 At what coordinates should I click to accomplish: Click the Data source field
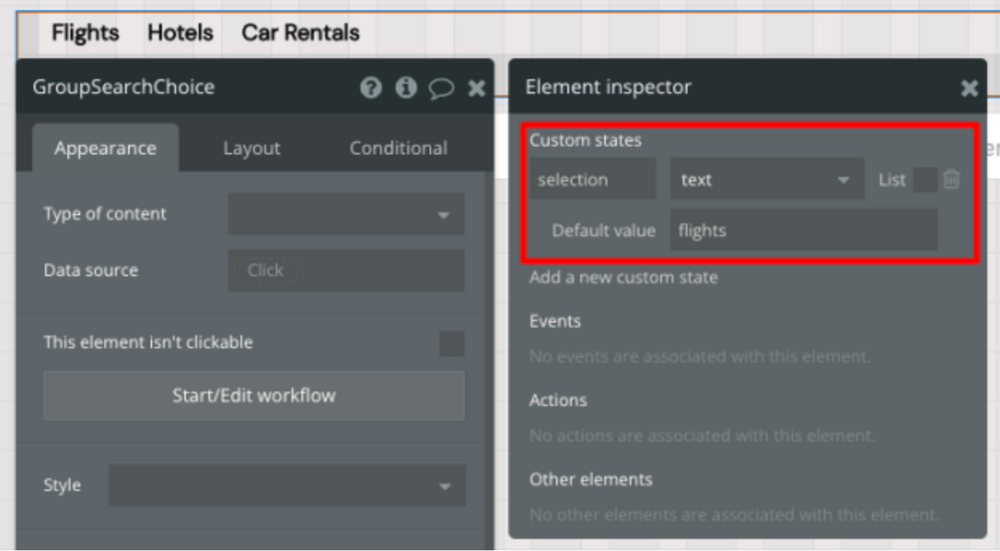pos(346,270)
